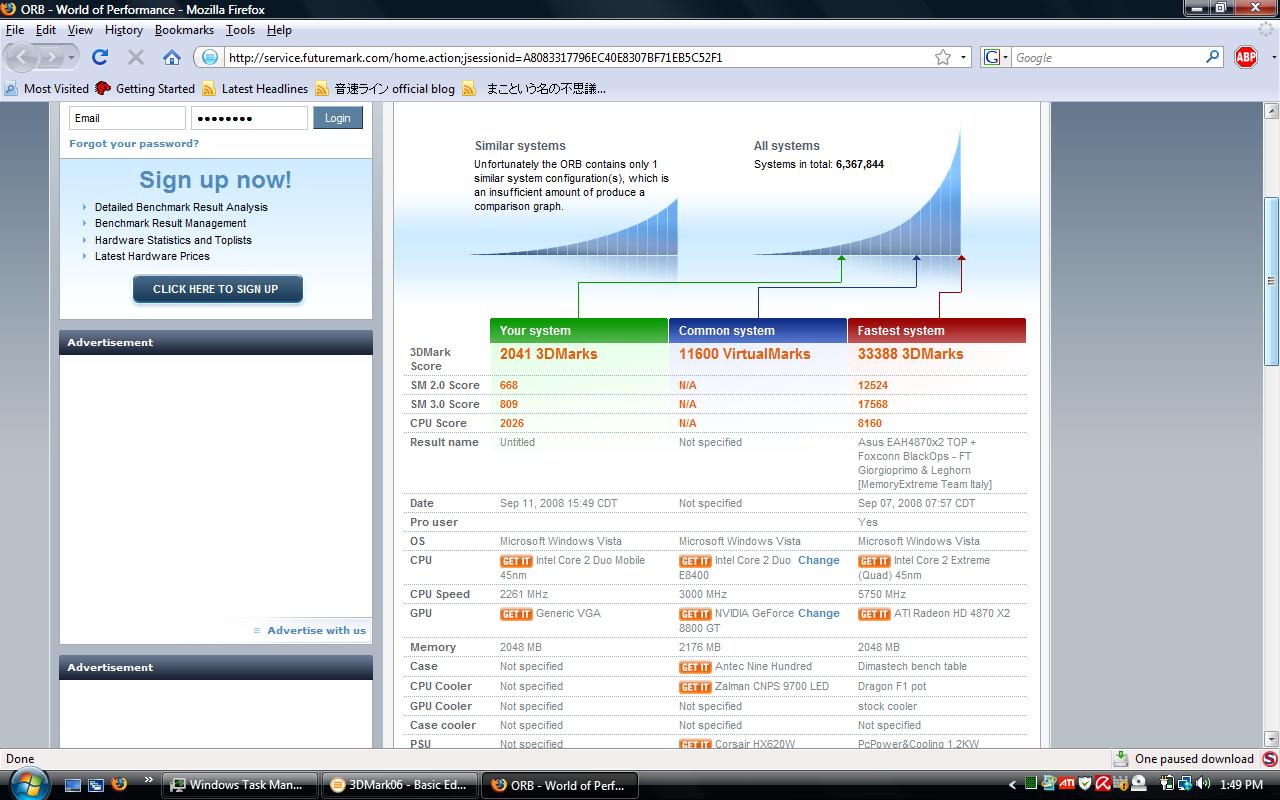Click the Your system tab header
This screenshot has width=1280, height=800.
coord(579,330)
